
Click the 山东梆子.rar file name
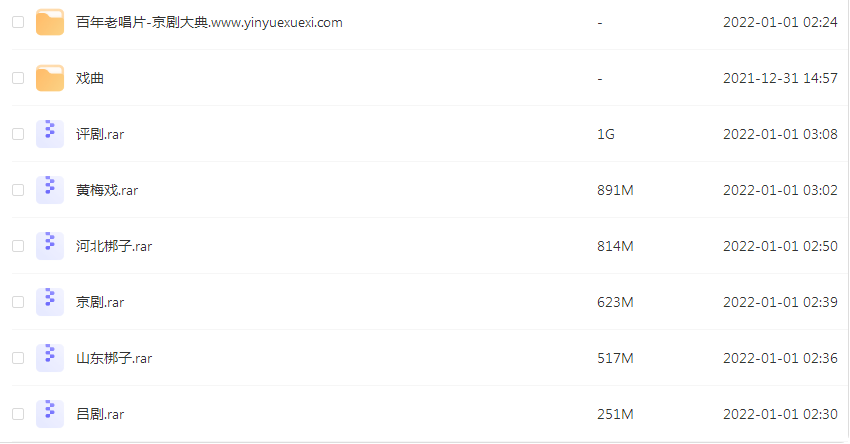114,358
